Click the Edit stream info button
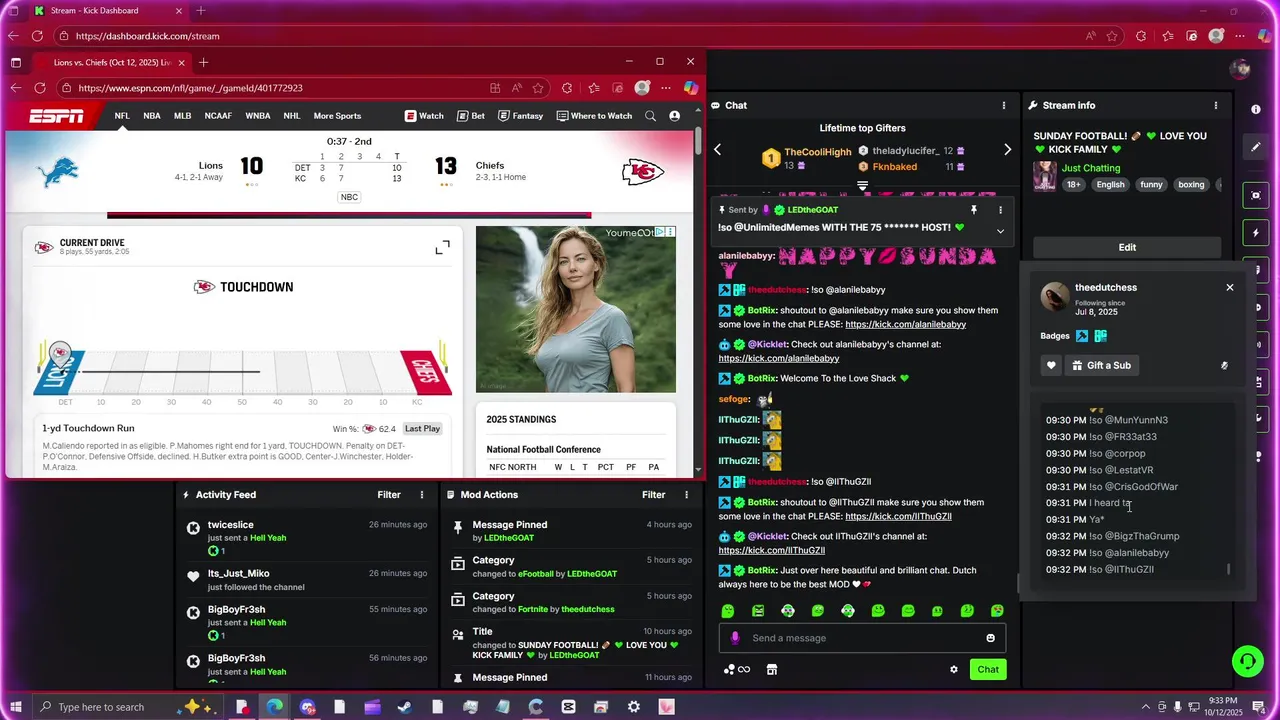Screen dimensions: 1280x720 (x=1127, y=247)
